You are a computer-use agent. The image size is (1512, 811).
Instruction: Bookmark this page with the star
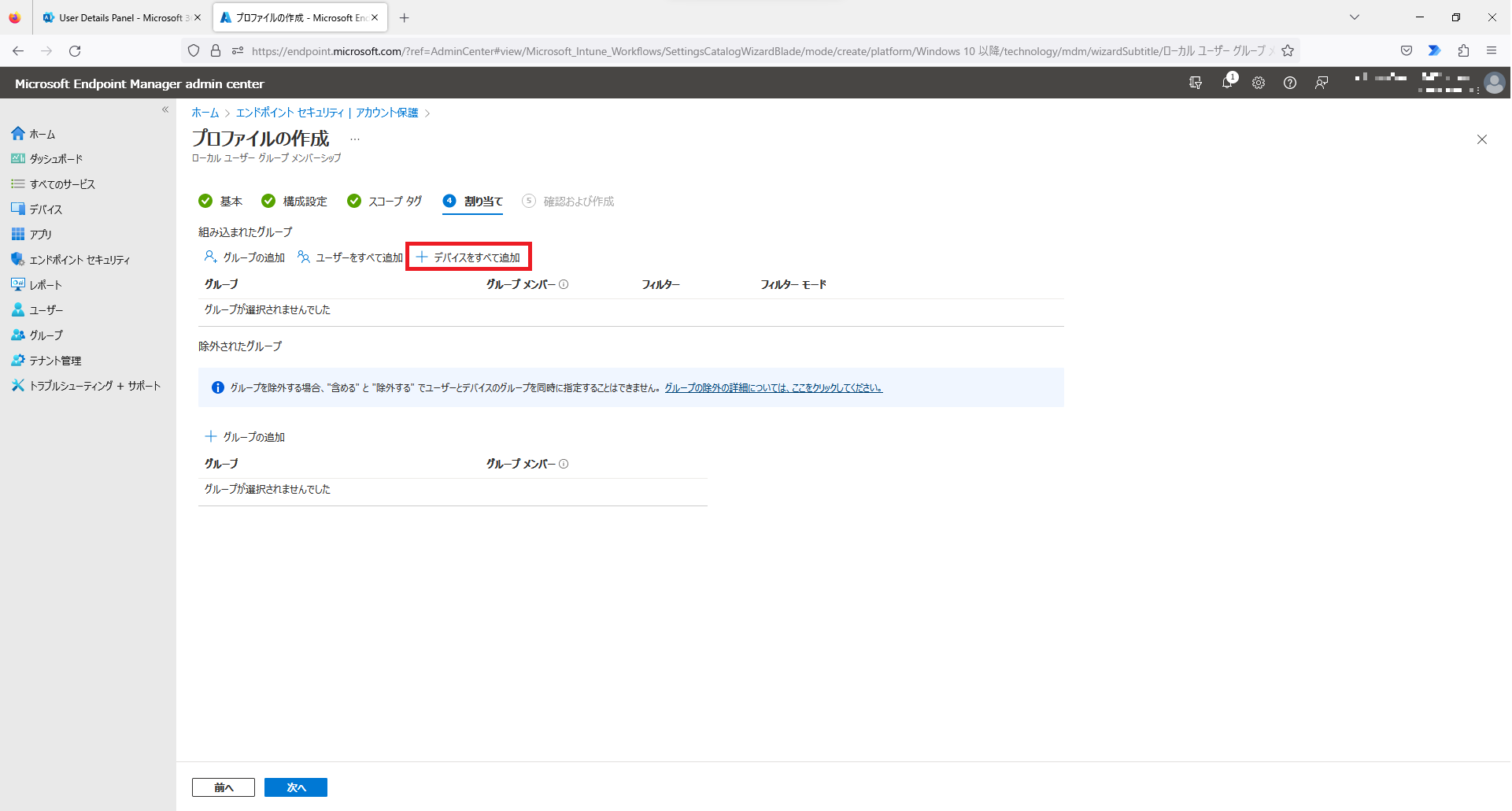click(x=1288, y=51)
